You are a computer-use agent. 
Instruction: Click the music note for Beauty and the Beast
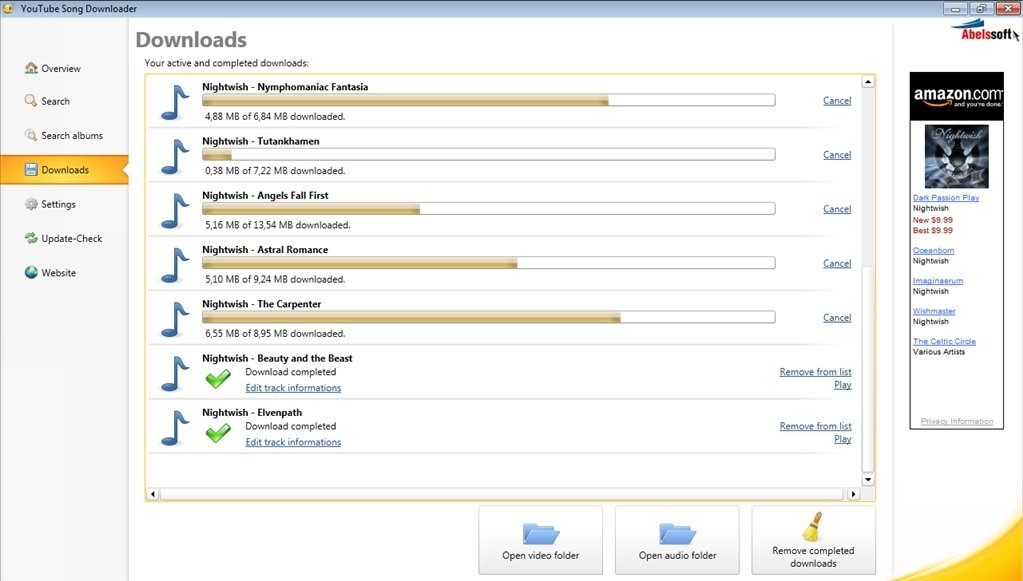pos(175,373)
